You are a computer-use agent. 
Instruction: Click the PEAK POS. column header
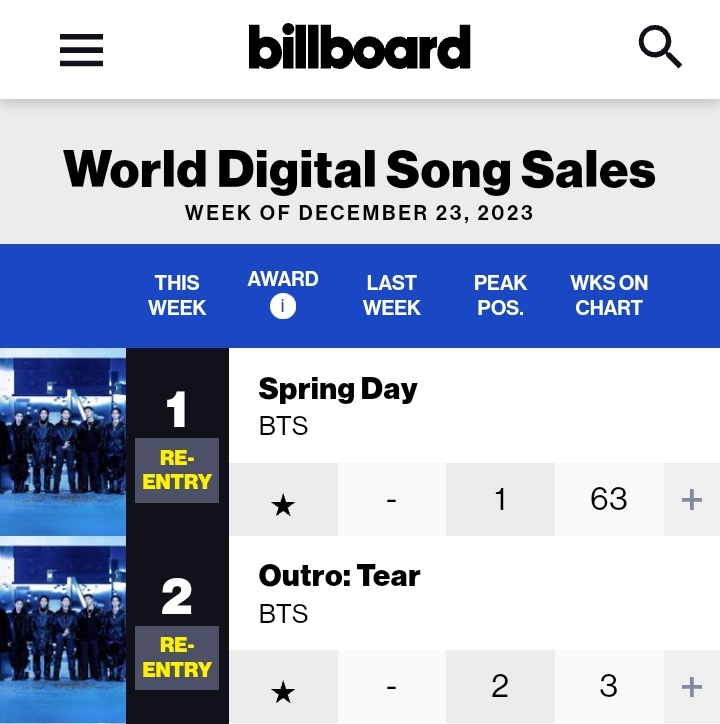tap(500, 295)
